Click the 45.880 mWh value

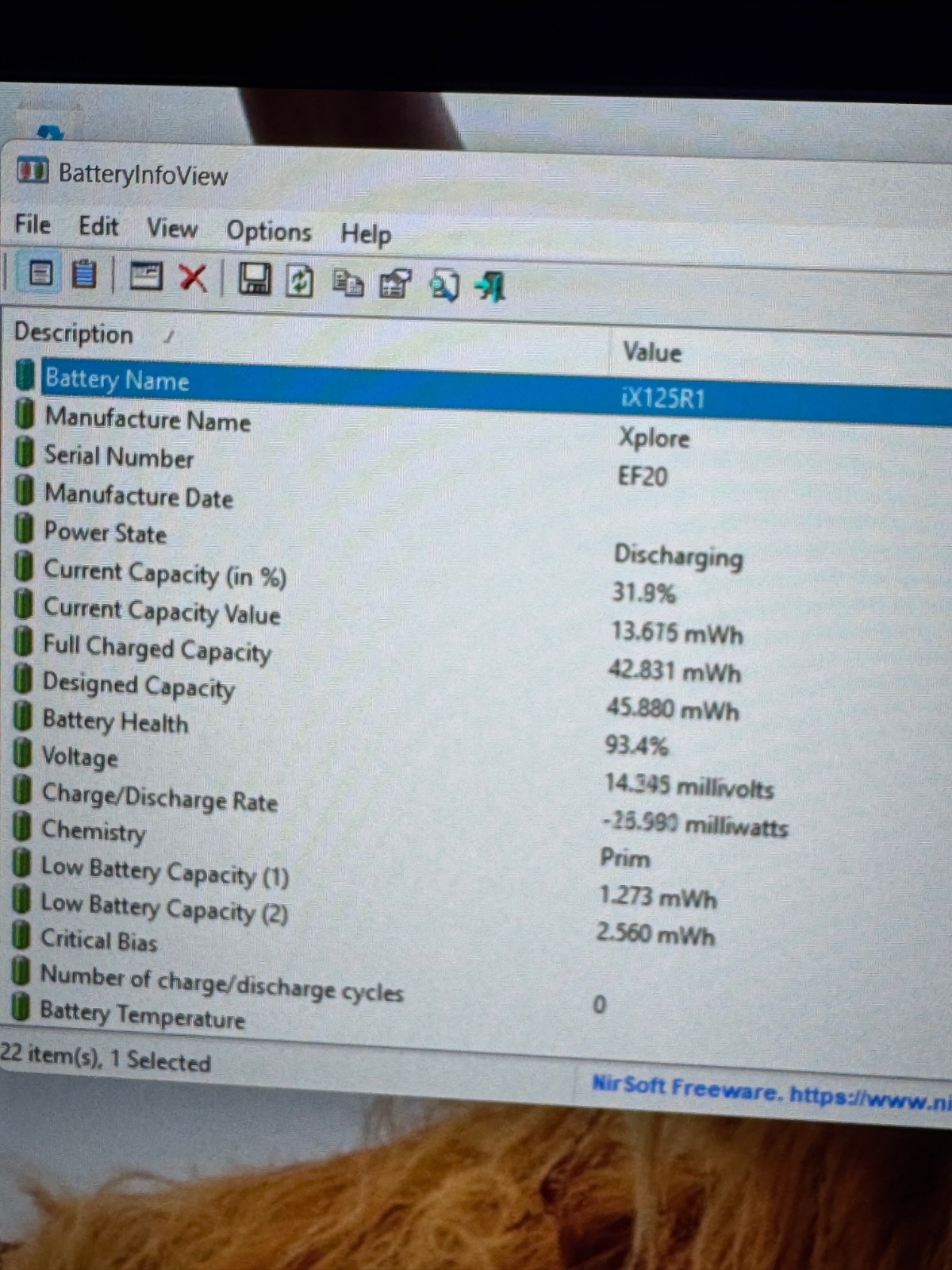pos(673,709)
